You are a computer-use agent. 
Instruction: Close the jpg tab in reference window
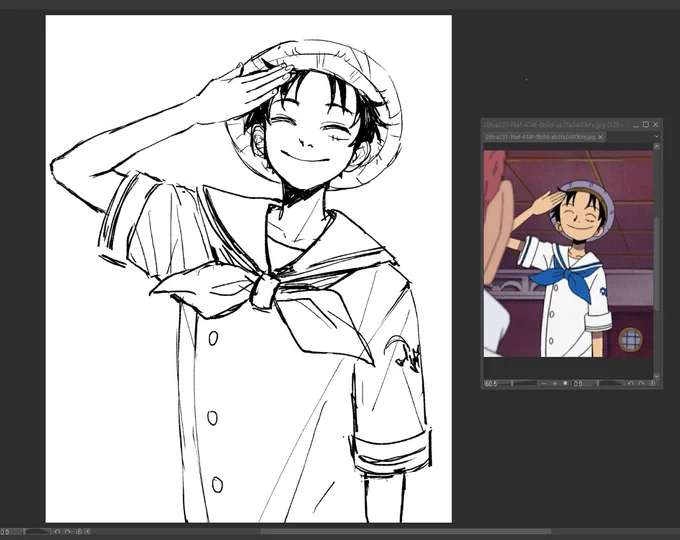tap(600, 137)
